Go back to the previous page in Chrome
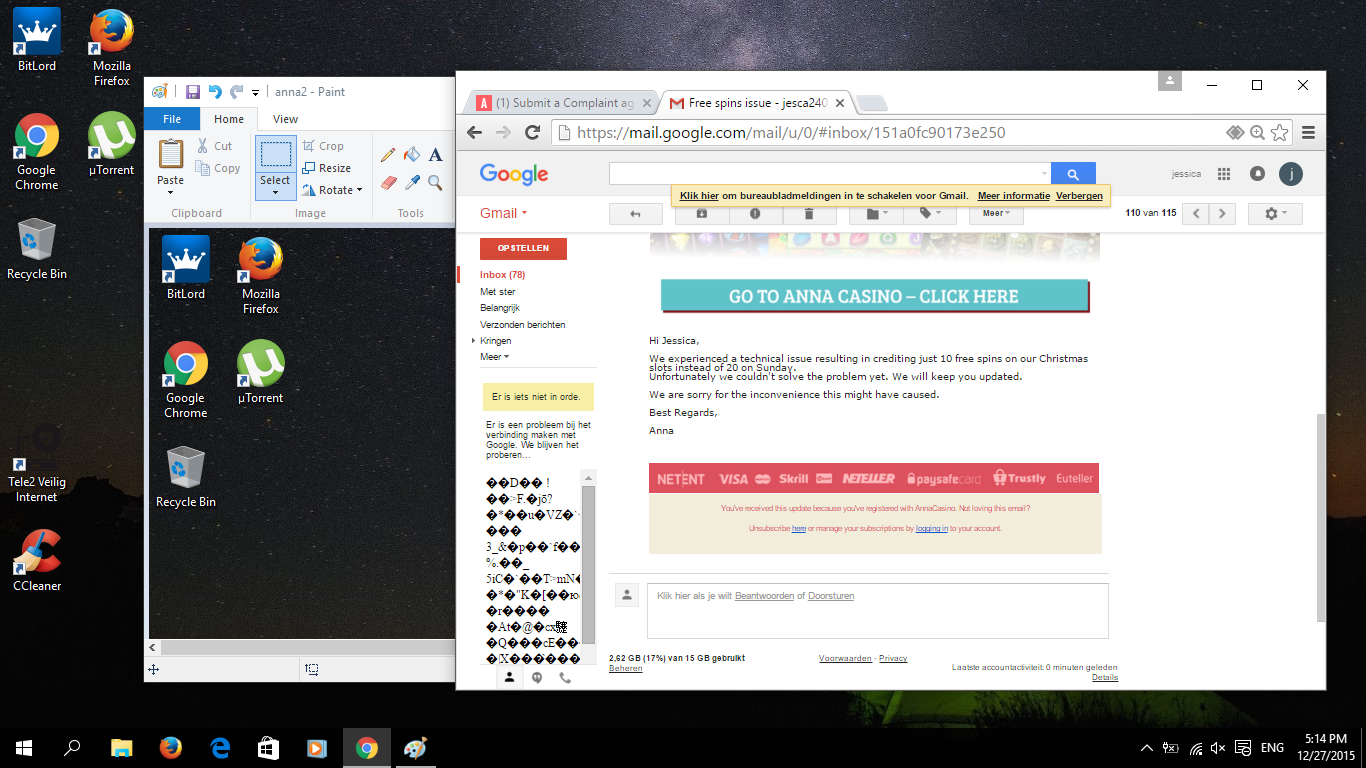 475,132
